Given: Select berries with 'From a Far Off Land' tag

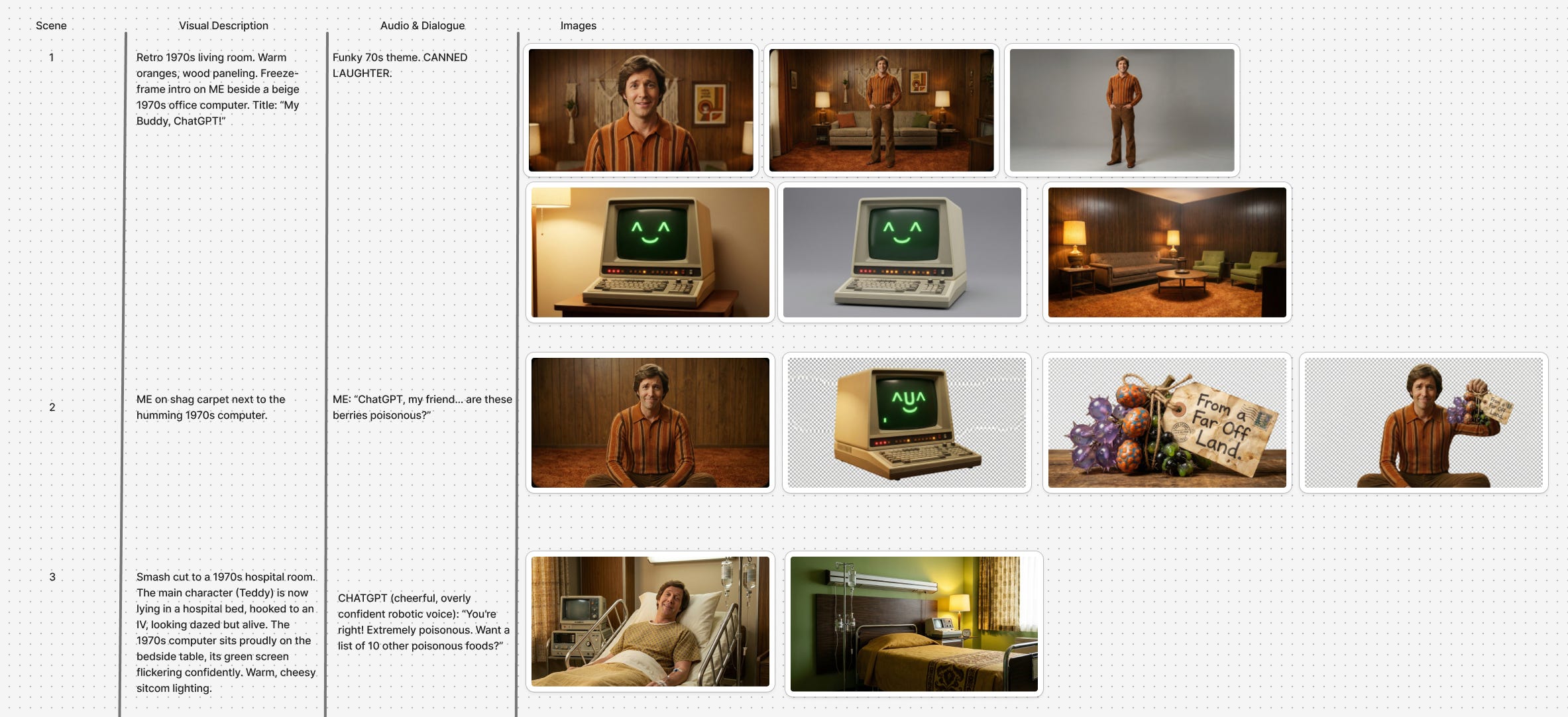Looking at the screenshot, I should [1166, 422].
